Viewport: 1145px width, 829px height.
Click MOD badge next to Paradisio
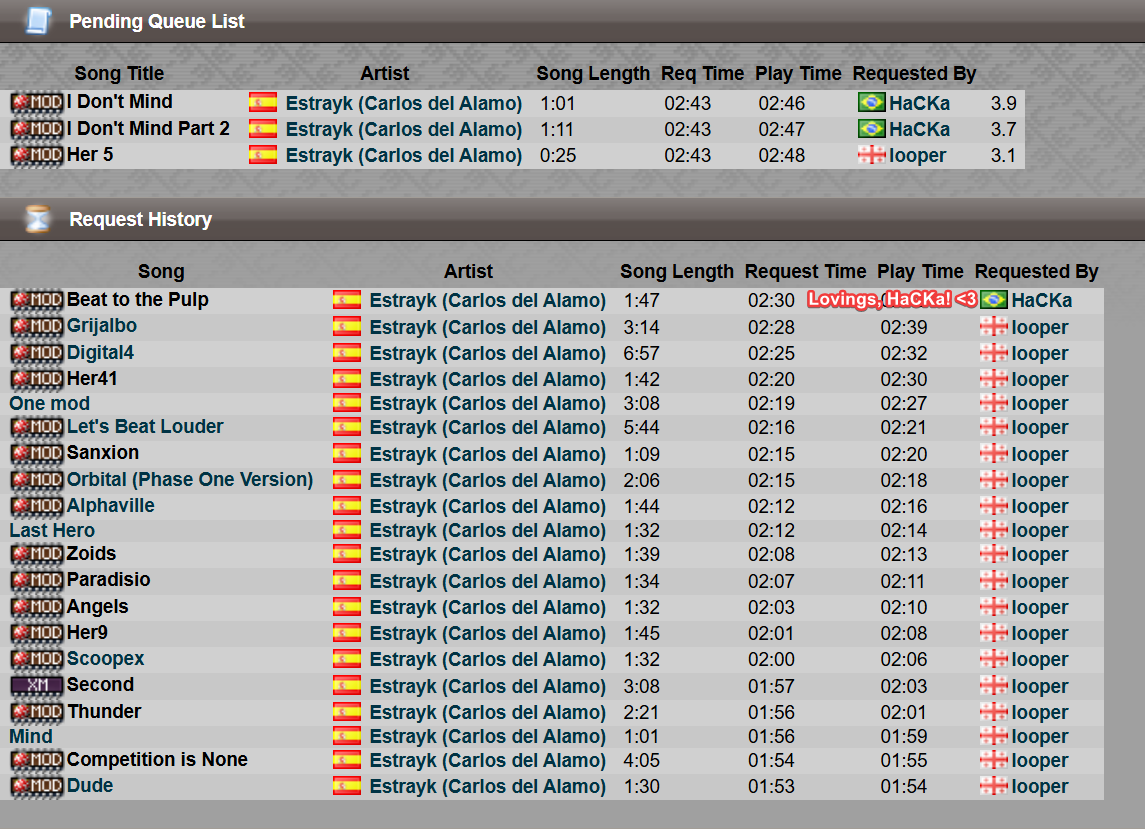(37, 581)
